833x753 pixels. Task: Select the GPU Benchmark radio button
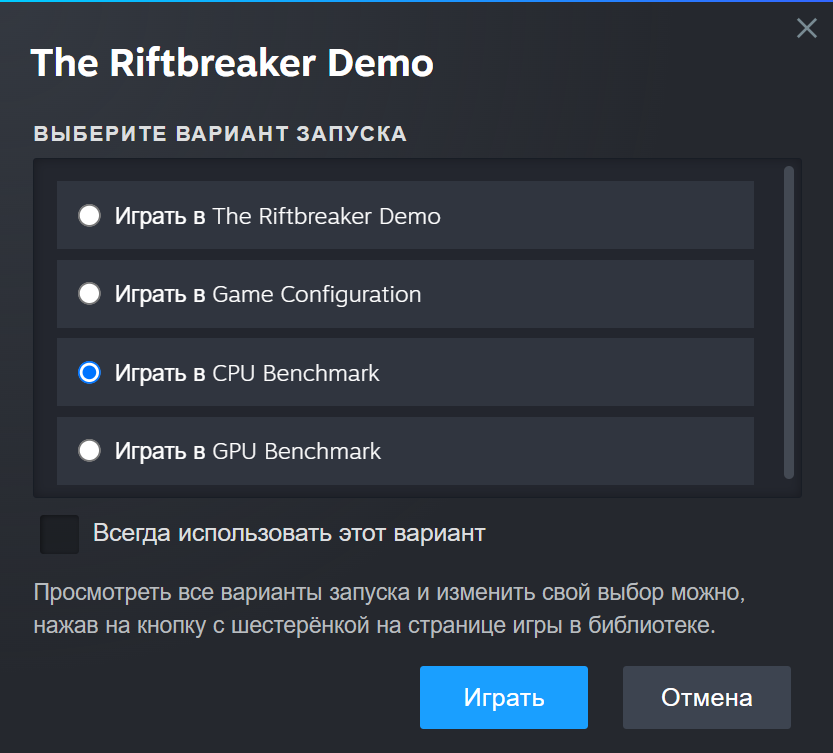pos(89,451)
